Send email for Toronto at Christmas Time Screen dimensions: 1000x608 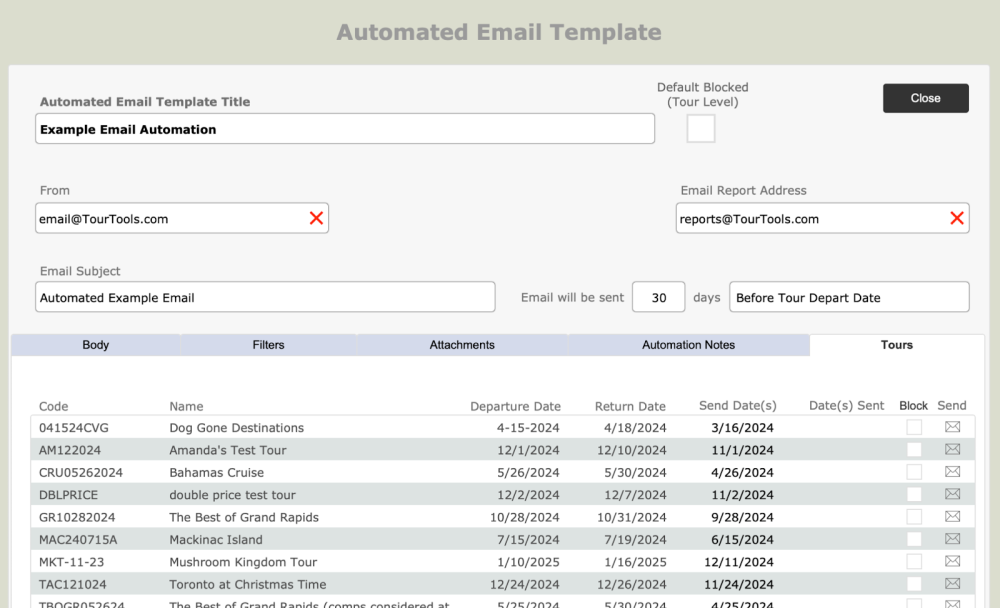(x=952, y=584)
